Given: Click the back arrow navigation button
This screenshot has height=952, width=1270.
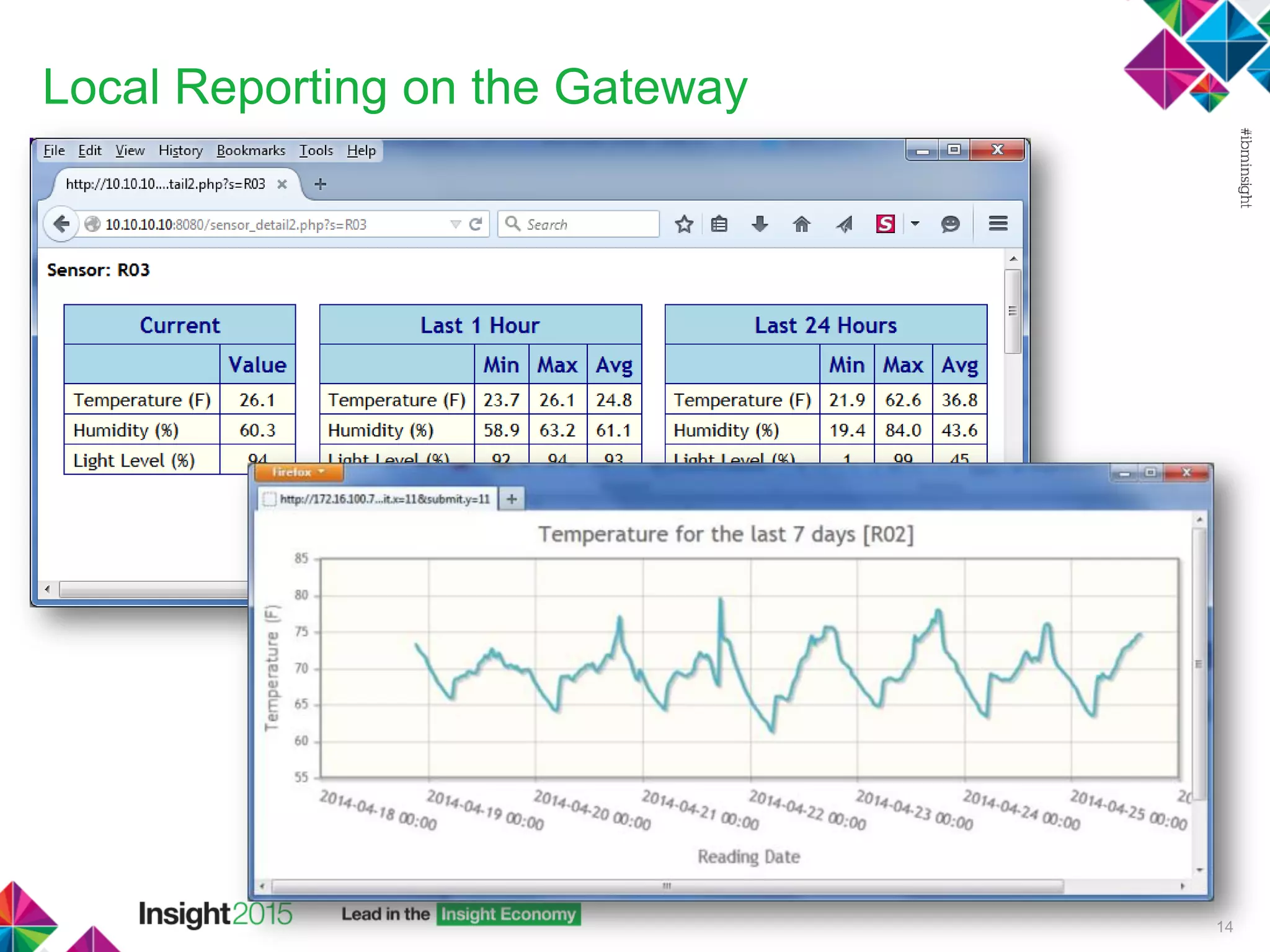Looking at the screenshot, I should click(61, 224).
